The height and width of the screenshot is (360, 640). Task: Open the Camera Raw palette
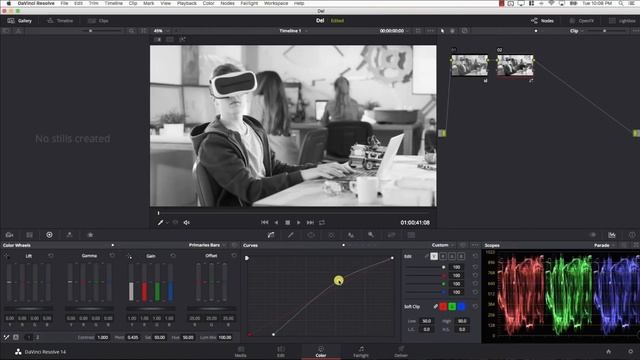(9, 235)
